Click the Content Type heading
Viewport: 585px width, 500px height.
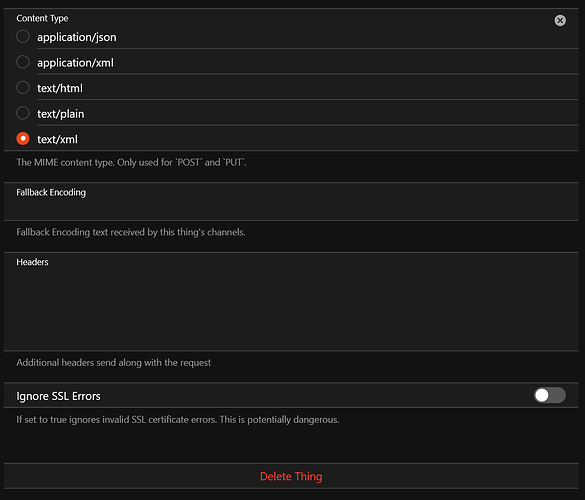42,18
